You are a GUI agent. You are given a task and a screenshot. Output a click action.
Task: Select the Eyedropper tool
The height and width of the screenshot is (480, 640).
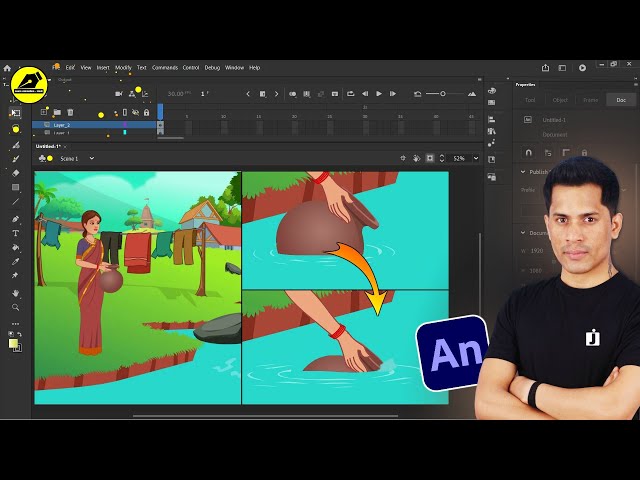point(16,262)
